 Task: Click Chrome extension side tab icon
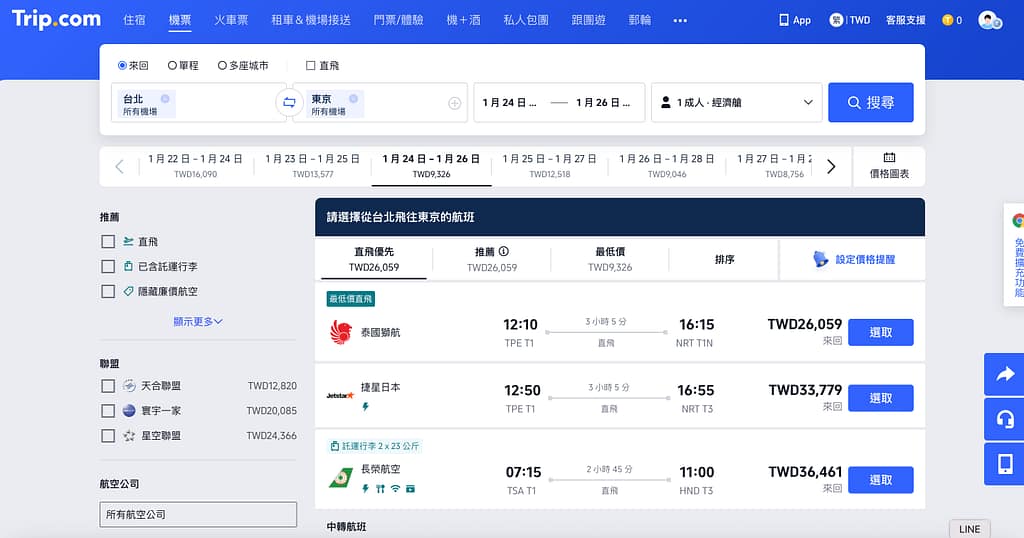tap(1017, 221)
